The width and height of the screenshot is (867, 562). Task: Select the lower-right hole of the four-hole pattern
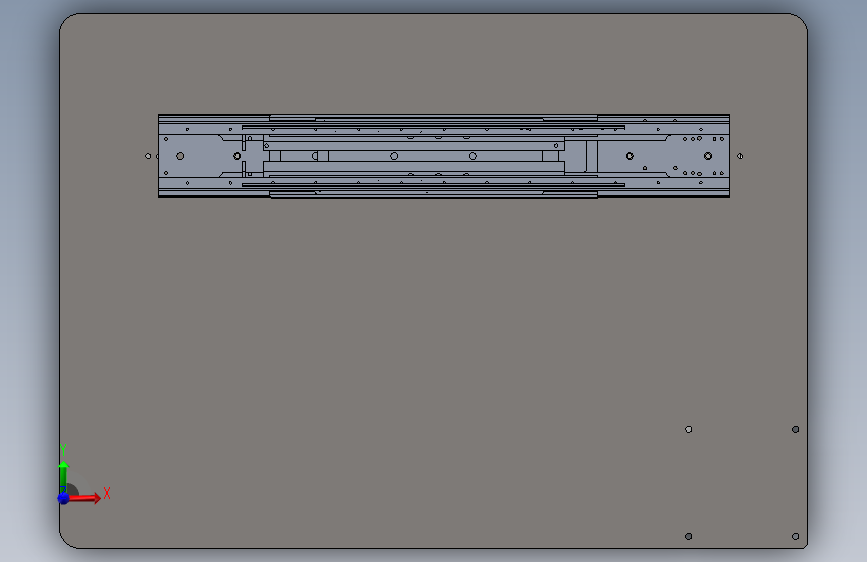click(795, 536)
